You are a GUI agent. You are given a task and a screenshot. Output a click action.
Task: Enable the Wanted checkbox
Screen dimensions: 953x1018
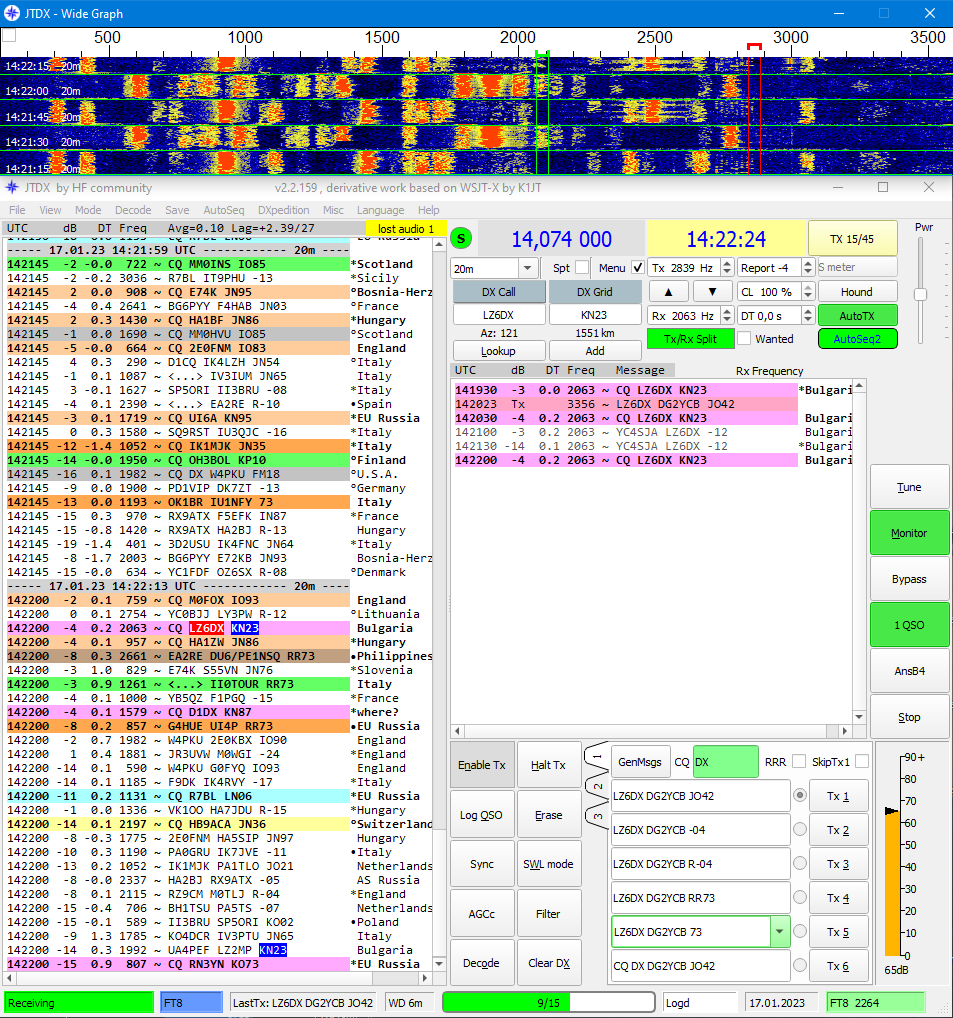coord(745,338)
